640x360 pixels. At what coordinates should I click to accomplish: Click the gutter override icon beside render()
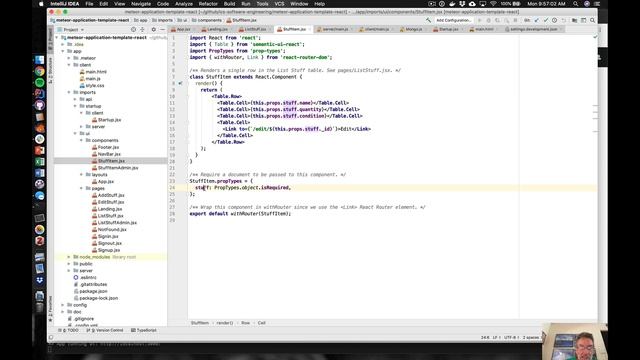[x=180, y=83]
